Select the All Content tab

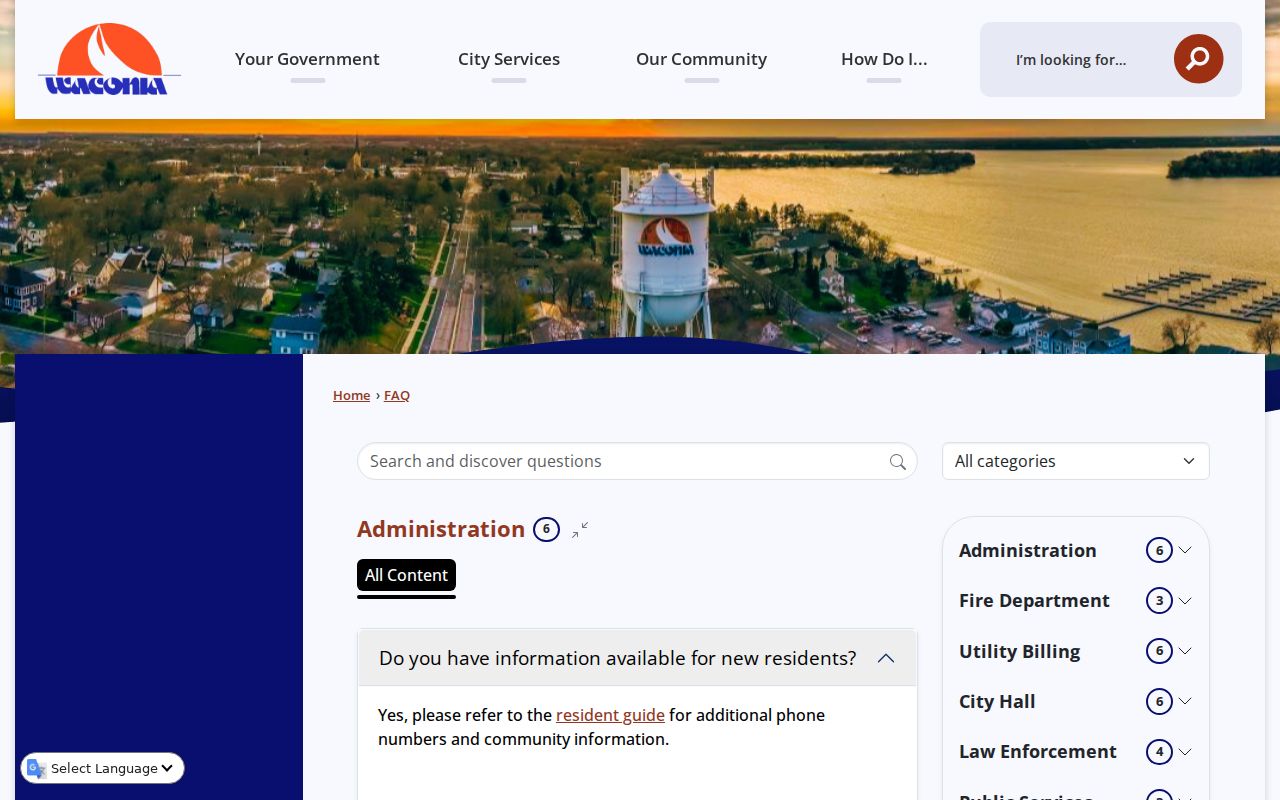point(406,575)
